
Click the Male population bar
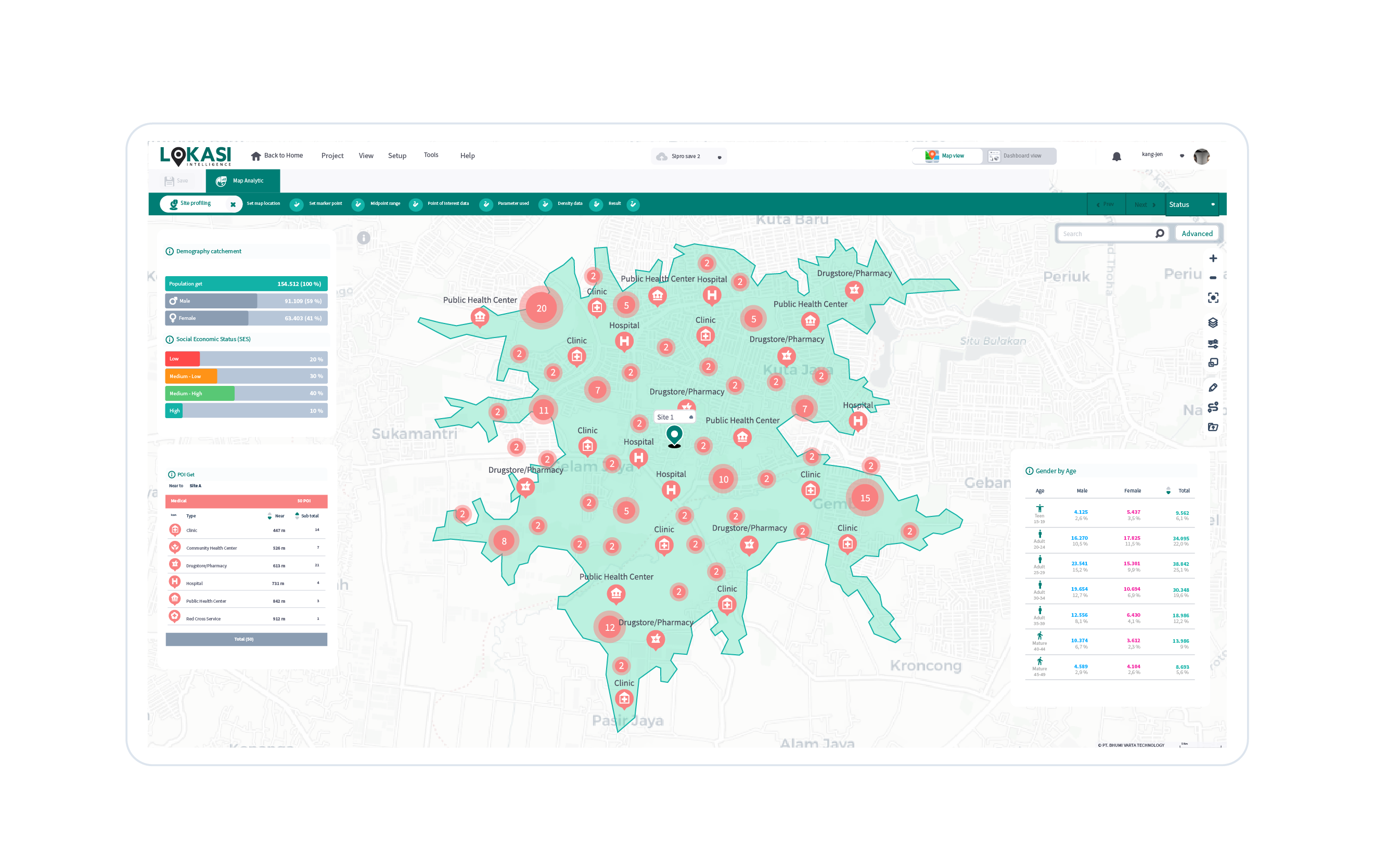pyautogui.click(x=246, y=301)
